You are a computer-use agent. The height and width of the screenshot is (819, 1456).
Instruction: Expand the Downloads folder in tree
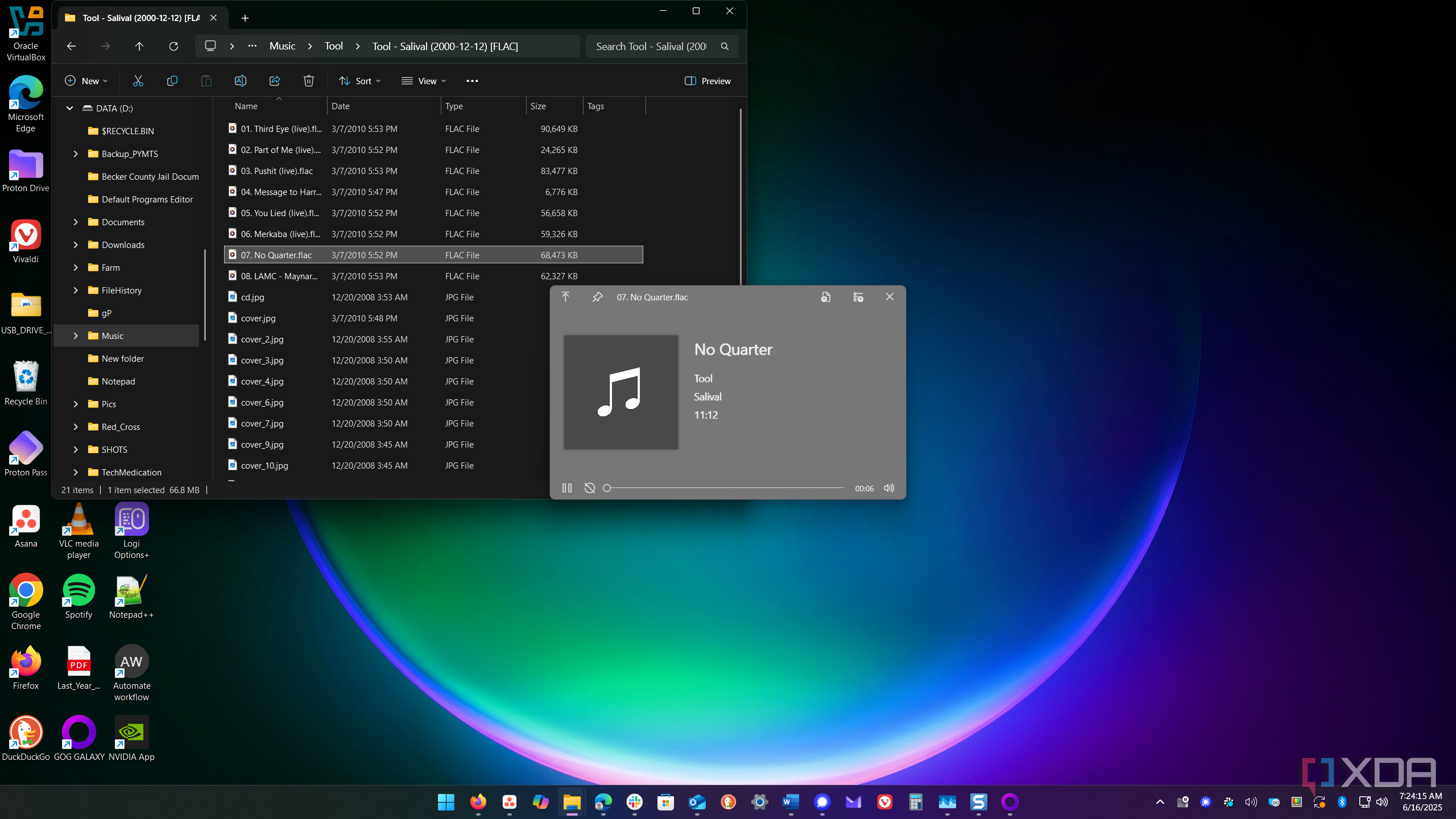pos(76,245)
